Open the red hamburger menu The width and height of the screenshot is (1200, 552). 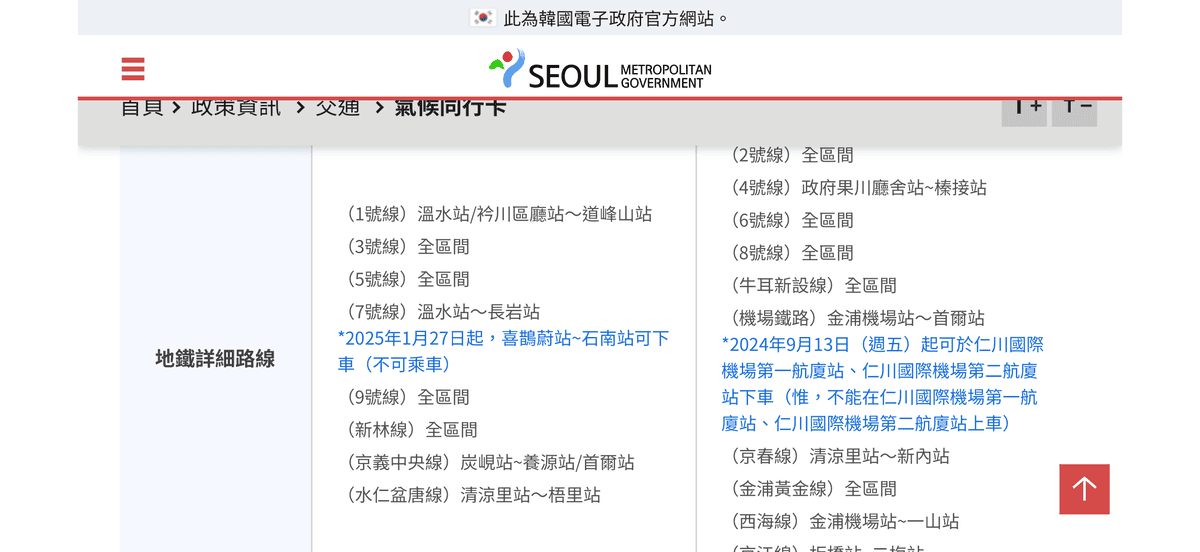(133, 69)
